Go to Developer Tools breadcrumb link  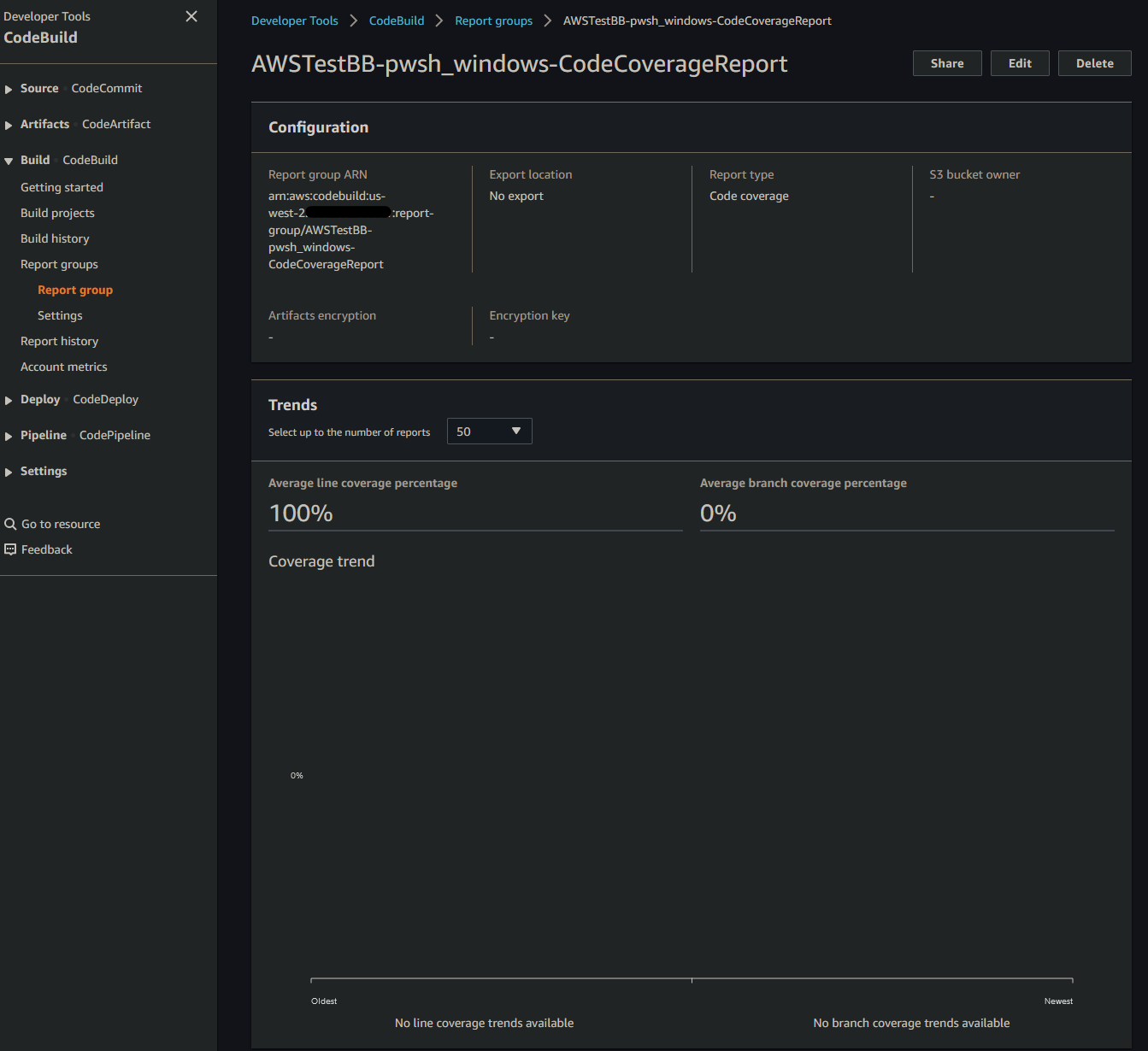coord(295,21)
